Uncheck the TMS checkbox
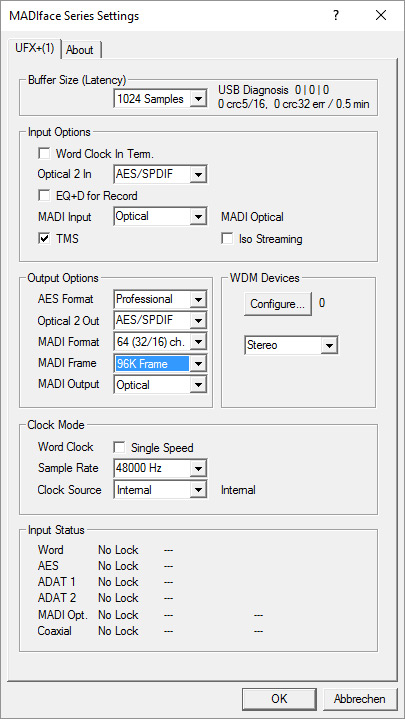Viewport: 405px width, 719px height. click(44, 238)
